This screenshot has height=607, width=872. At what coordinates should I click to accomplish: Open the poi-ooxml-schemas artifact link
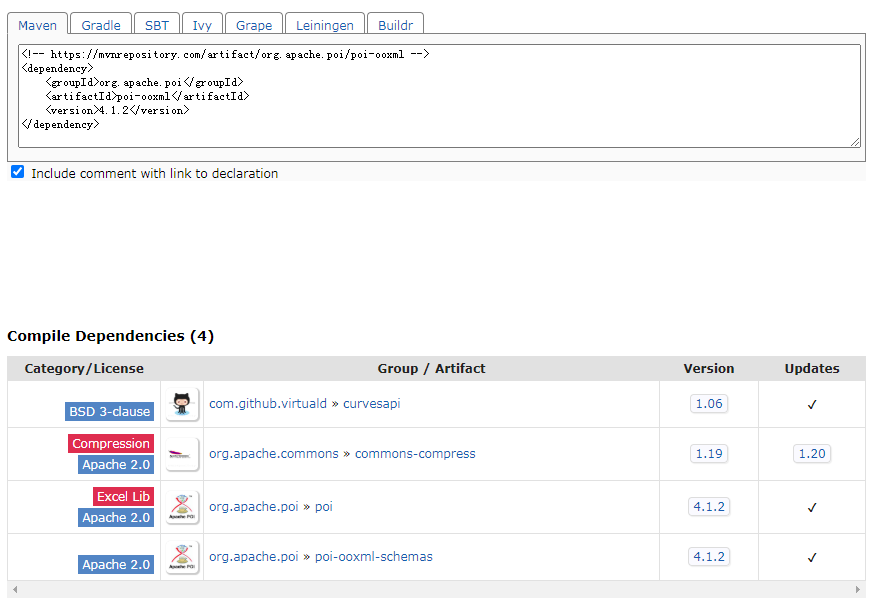pos(374,557)
